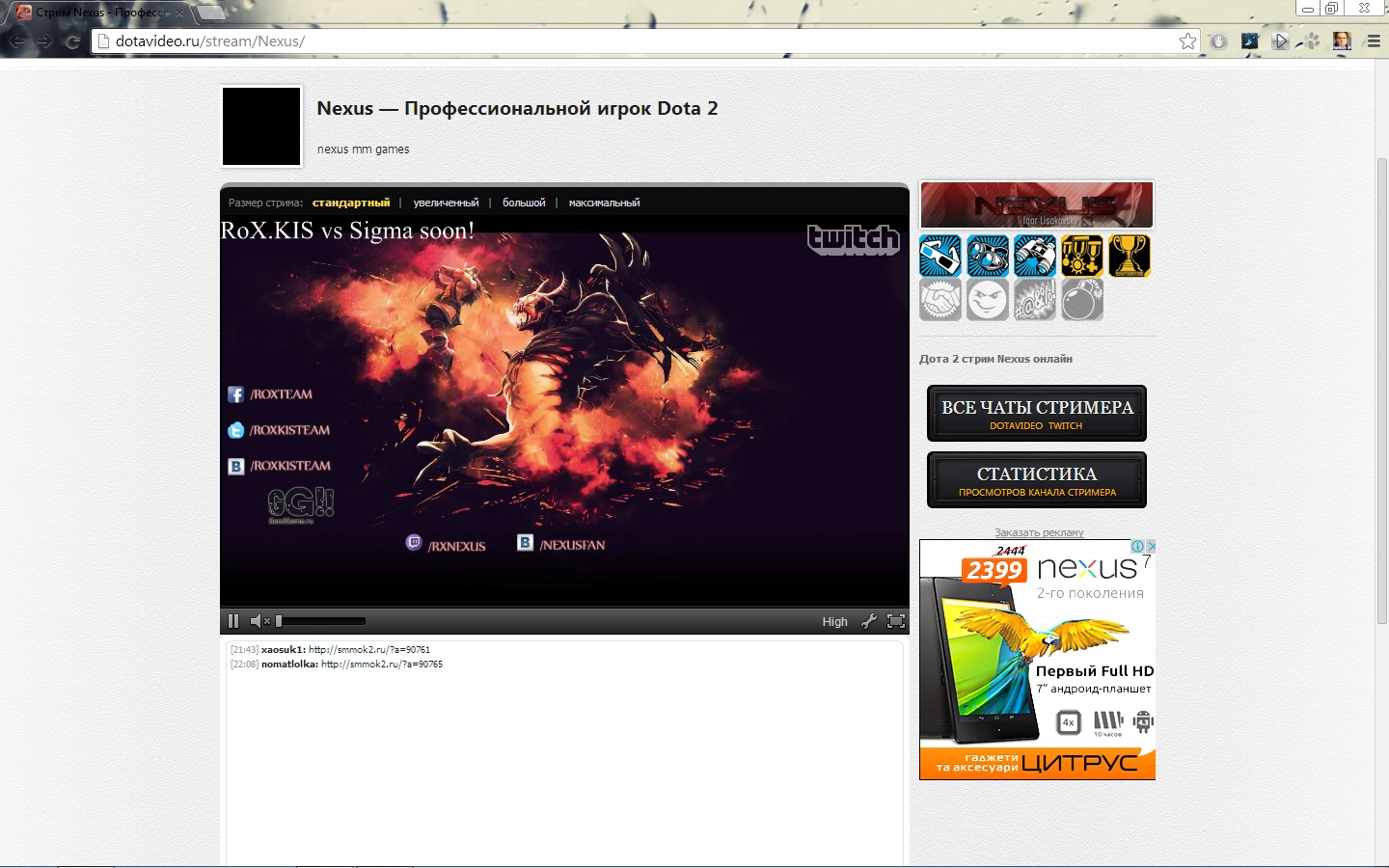Close the Стрим Nexus browser tab

178,13
